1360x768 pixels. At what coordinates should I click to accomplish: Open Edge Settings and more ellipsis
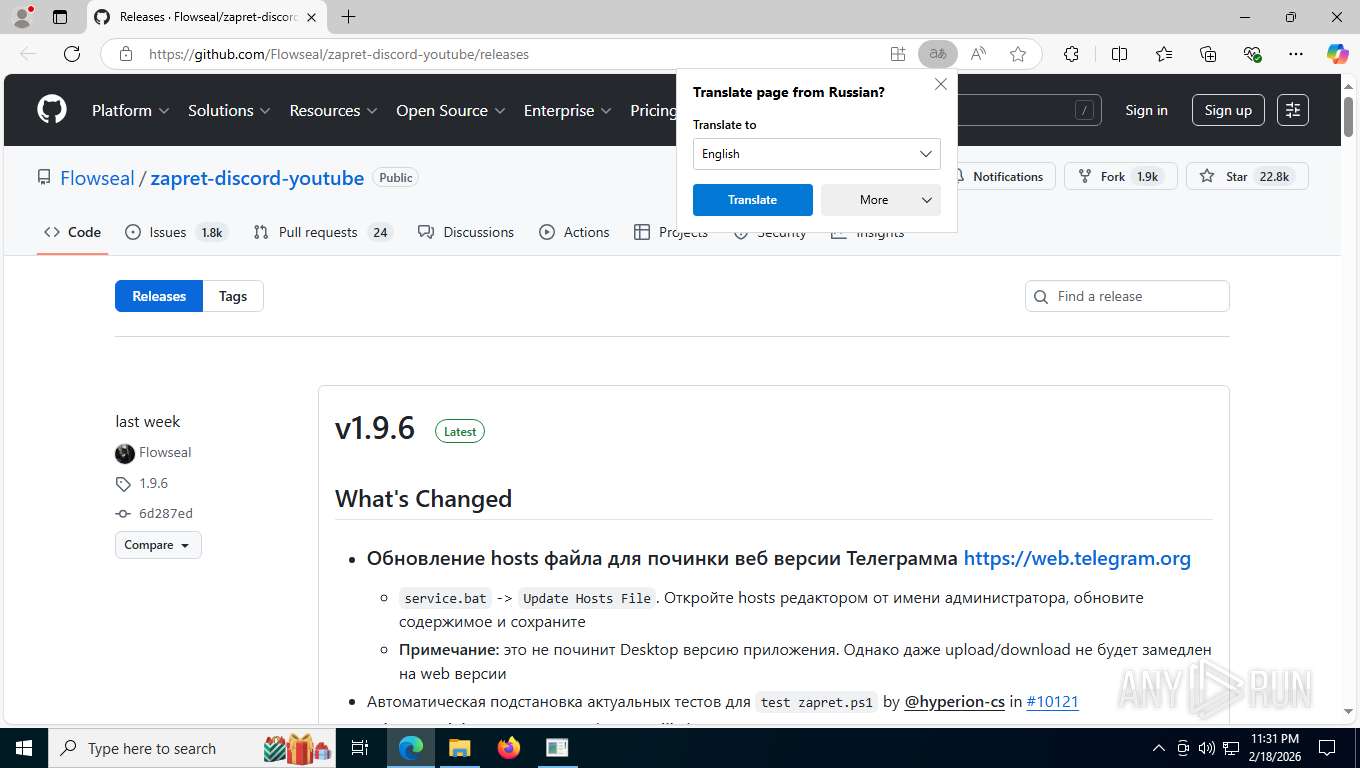(1296, 54)
